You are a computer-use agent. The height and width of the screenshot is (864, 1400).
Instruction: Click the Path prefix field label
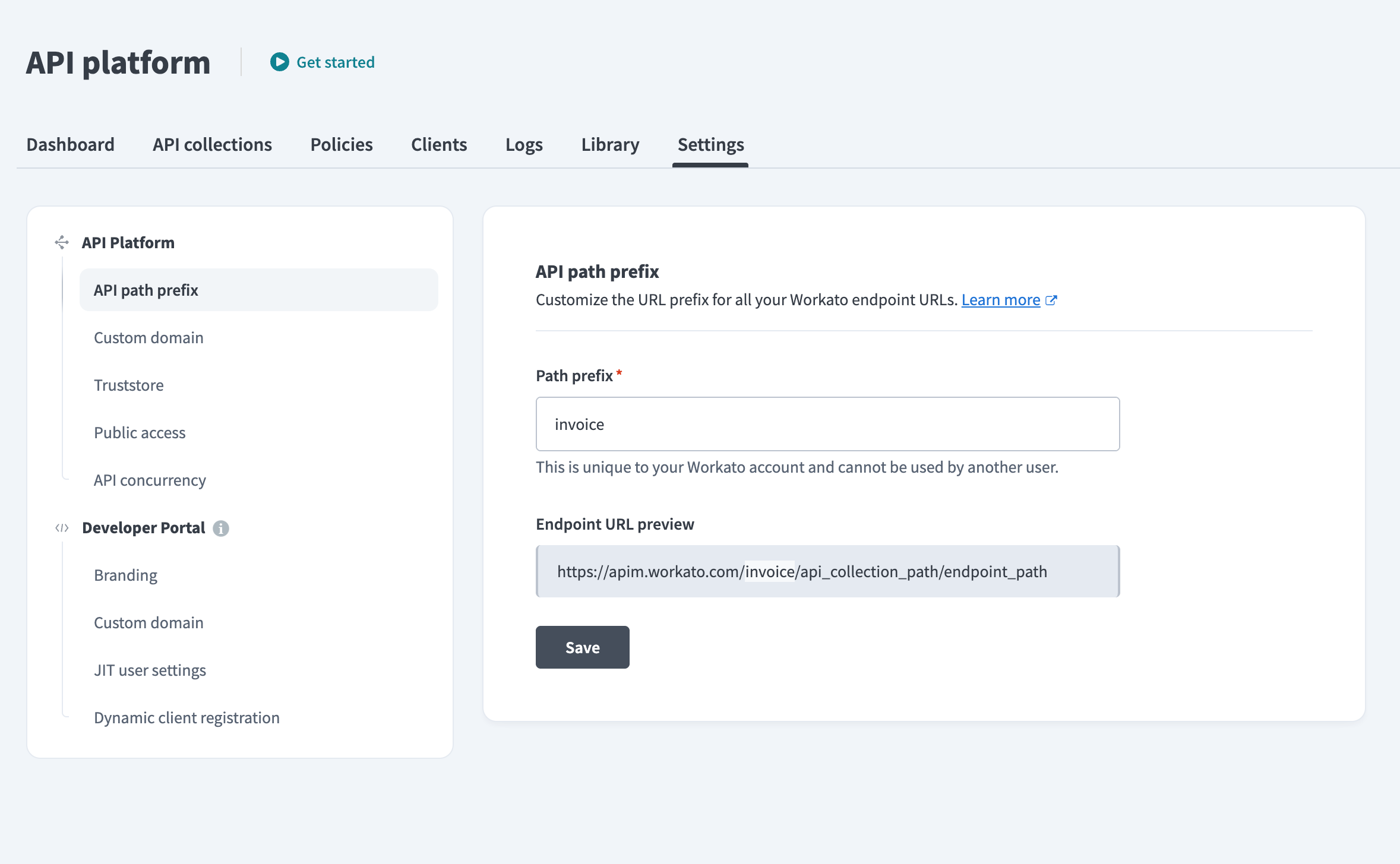(x=574, y=375)
